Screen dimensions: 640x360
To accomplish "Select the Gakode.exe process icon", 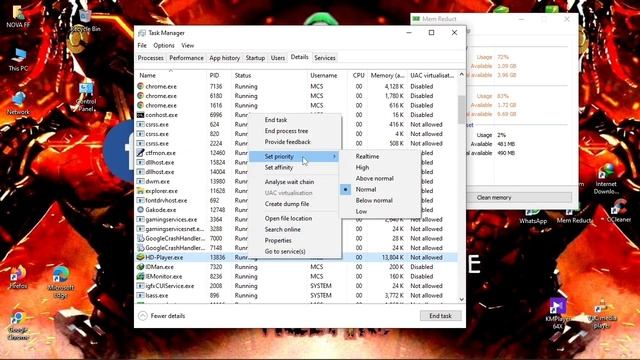I will tap(140, 210).
